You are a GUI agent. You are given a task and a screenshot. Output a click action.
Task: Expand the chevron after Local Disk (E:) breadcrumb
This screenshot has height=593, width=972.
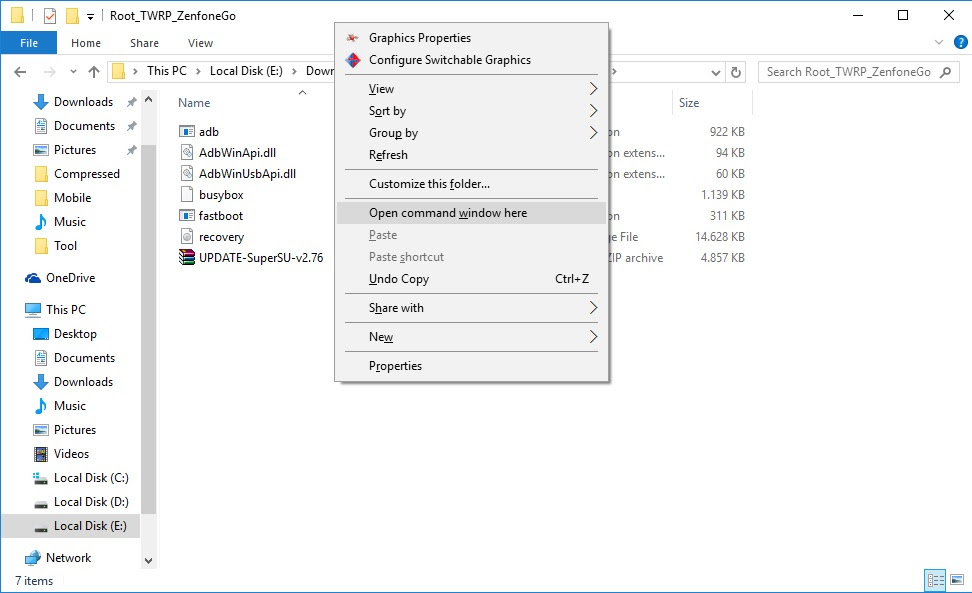point(294,72)
